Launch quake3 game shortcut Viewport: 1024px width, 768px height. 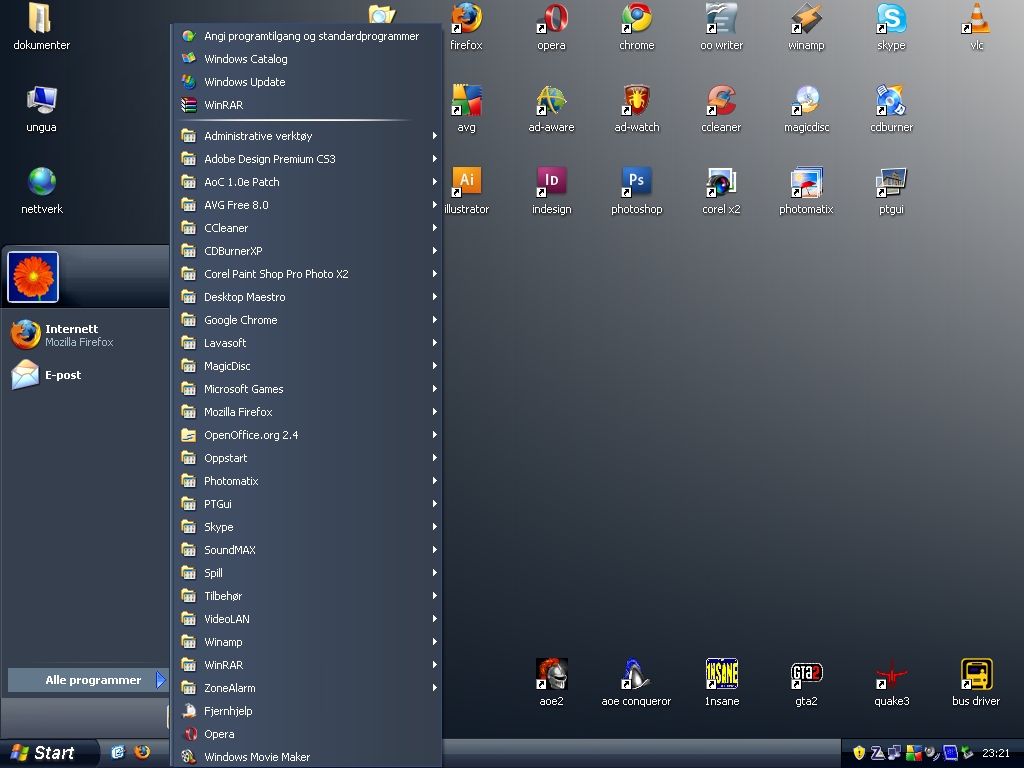point(891,682)
